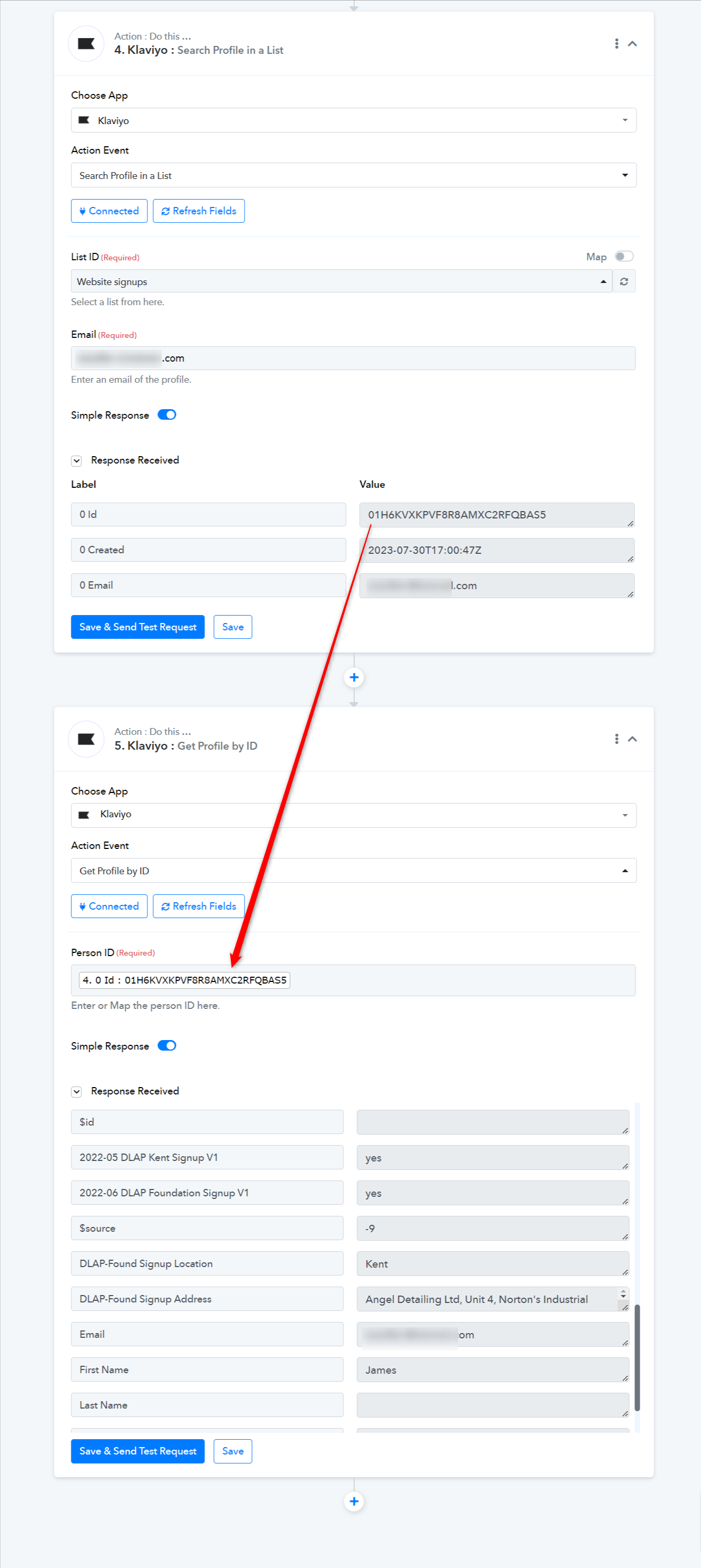Image resolution: width=701 pixels, height=1568 pixels.
Task: Open the List ID dropdown showing Website signups
Action: pos(342,281)
